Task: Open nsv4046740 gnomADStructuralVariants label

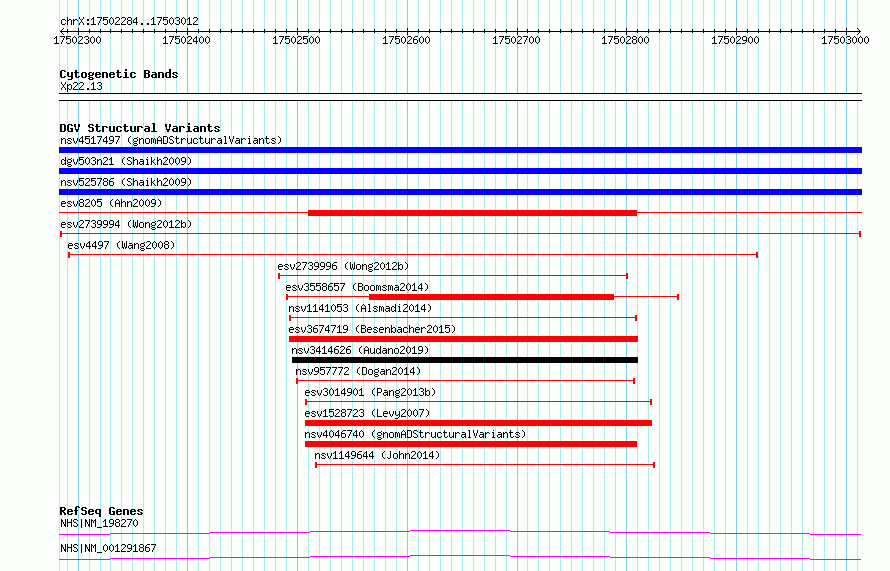Action: tap(415, 434)
